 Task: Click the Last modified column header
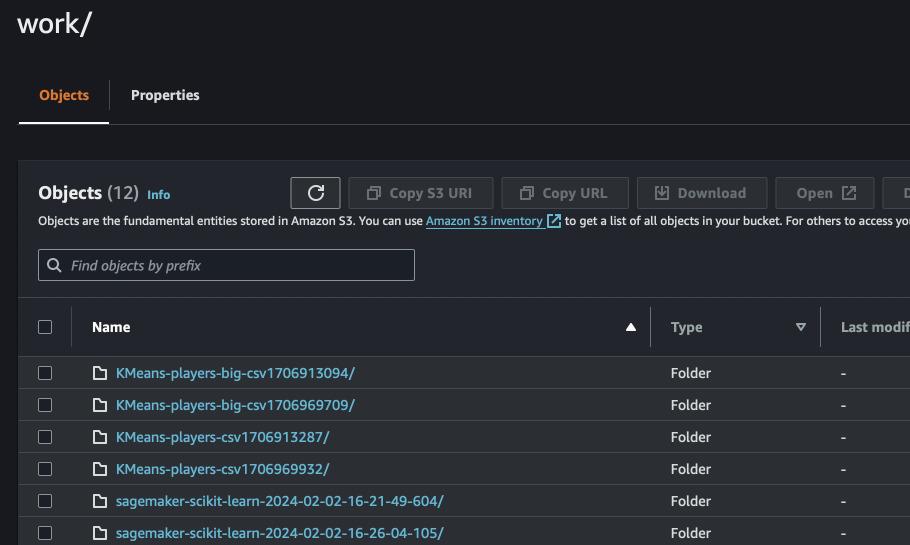pos(875,327)
